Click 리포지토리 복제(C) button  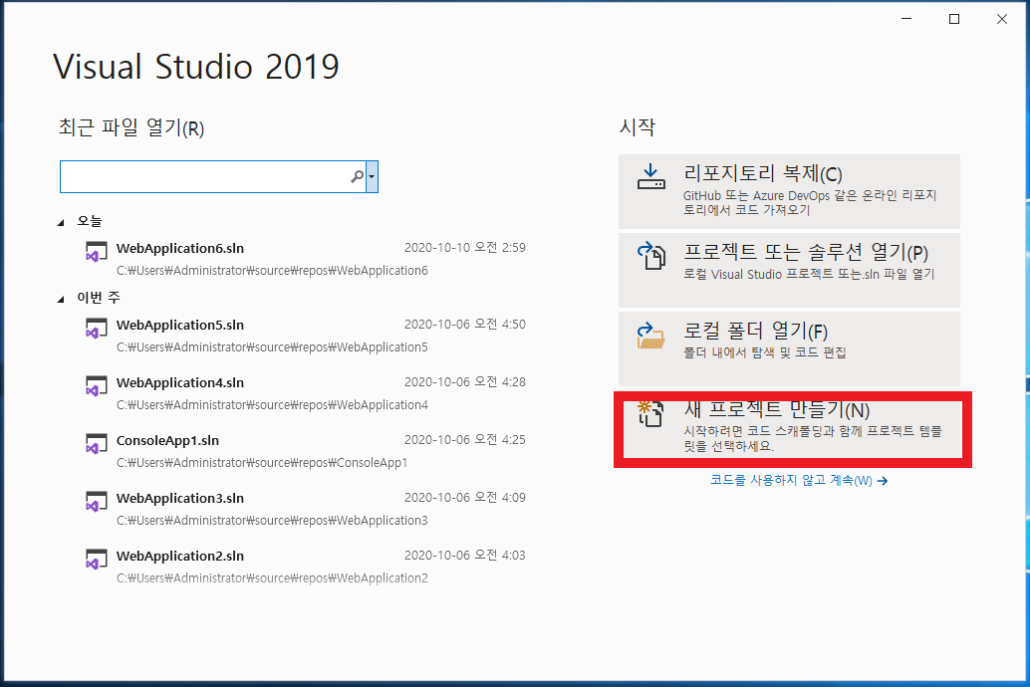[x=789, y=191]
